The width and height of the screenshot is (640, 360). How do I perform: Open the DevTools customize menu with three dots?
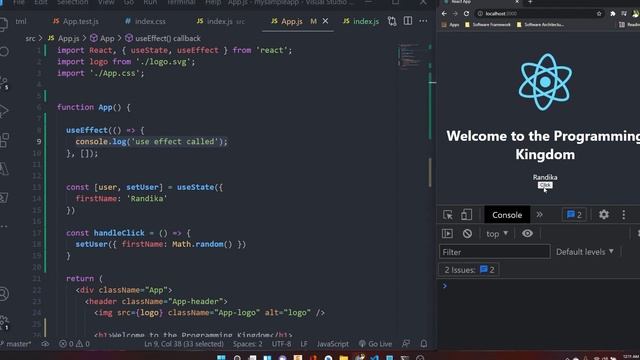623,215
